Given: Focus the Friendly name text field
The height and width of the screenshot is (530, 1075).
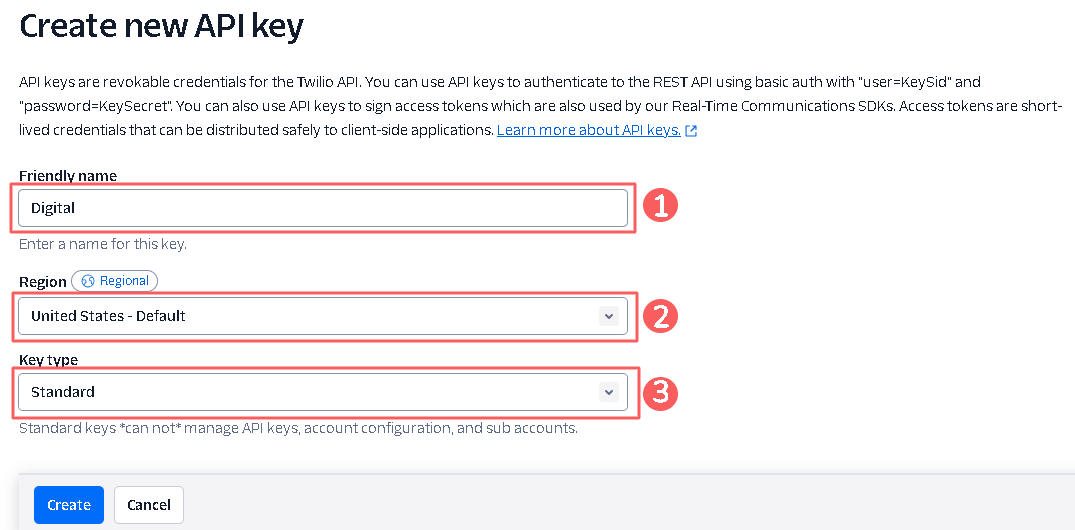Looking at the screenshot, I should tap(322, 208).
